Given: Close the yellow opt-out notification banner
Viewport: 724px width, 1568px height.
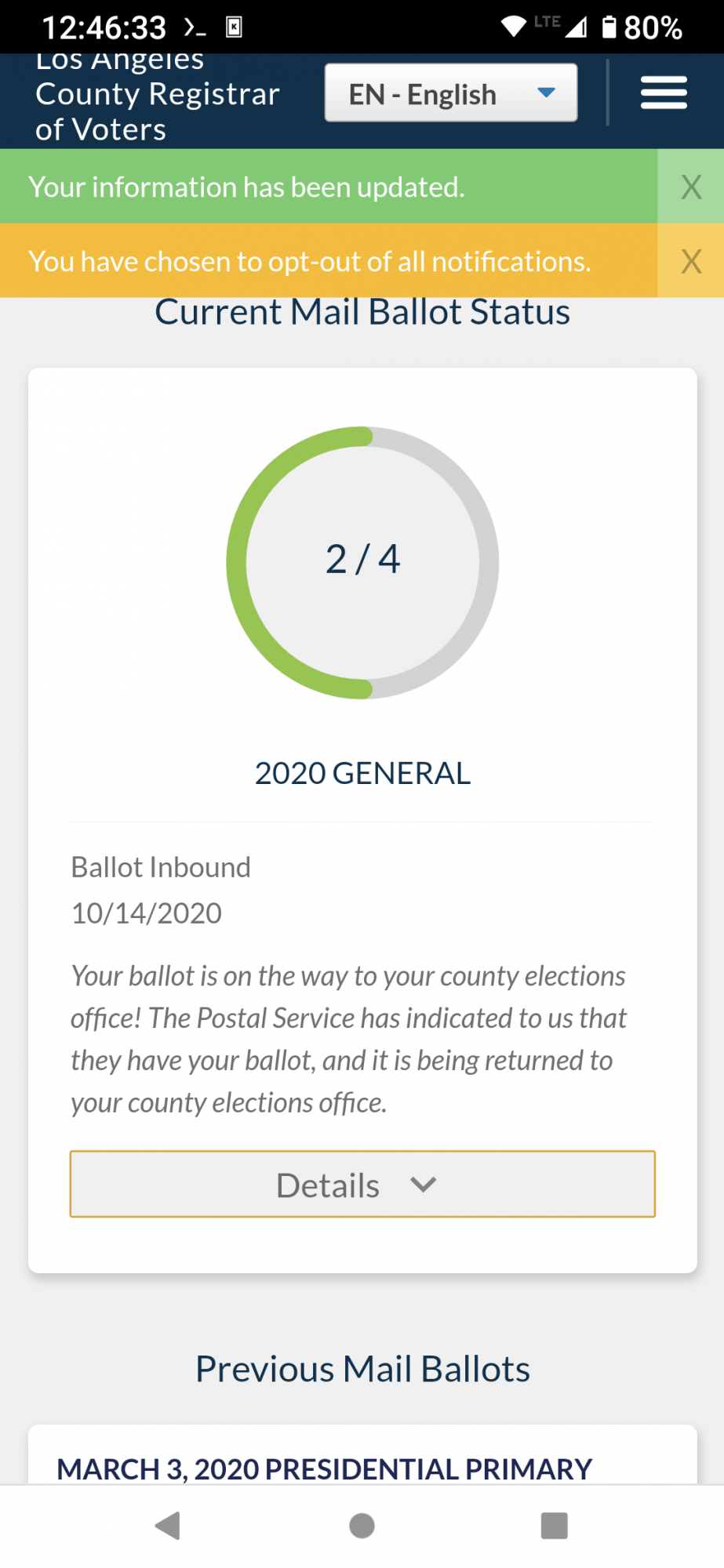Looking at the screenshot, I should pyautogui.click(x=690, y=261).
